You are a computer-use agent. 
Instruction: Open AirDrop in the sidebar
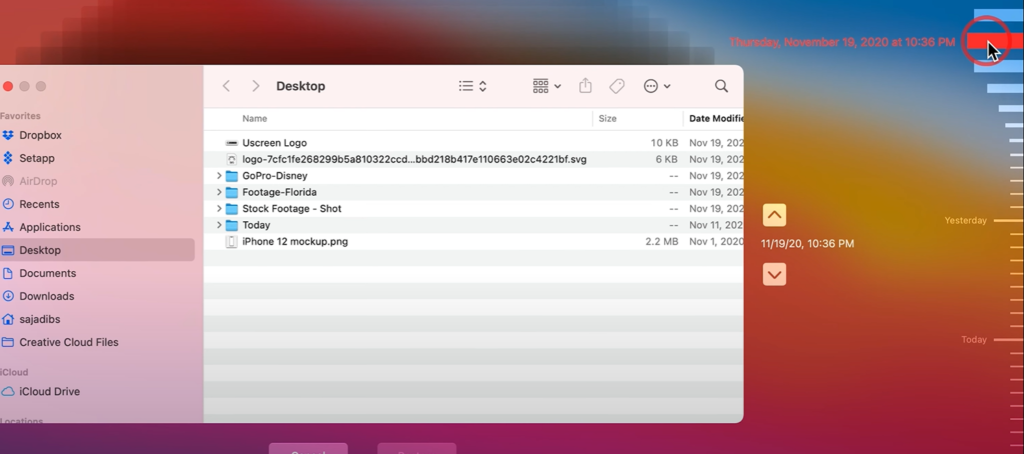[38, 181]
